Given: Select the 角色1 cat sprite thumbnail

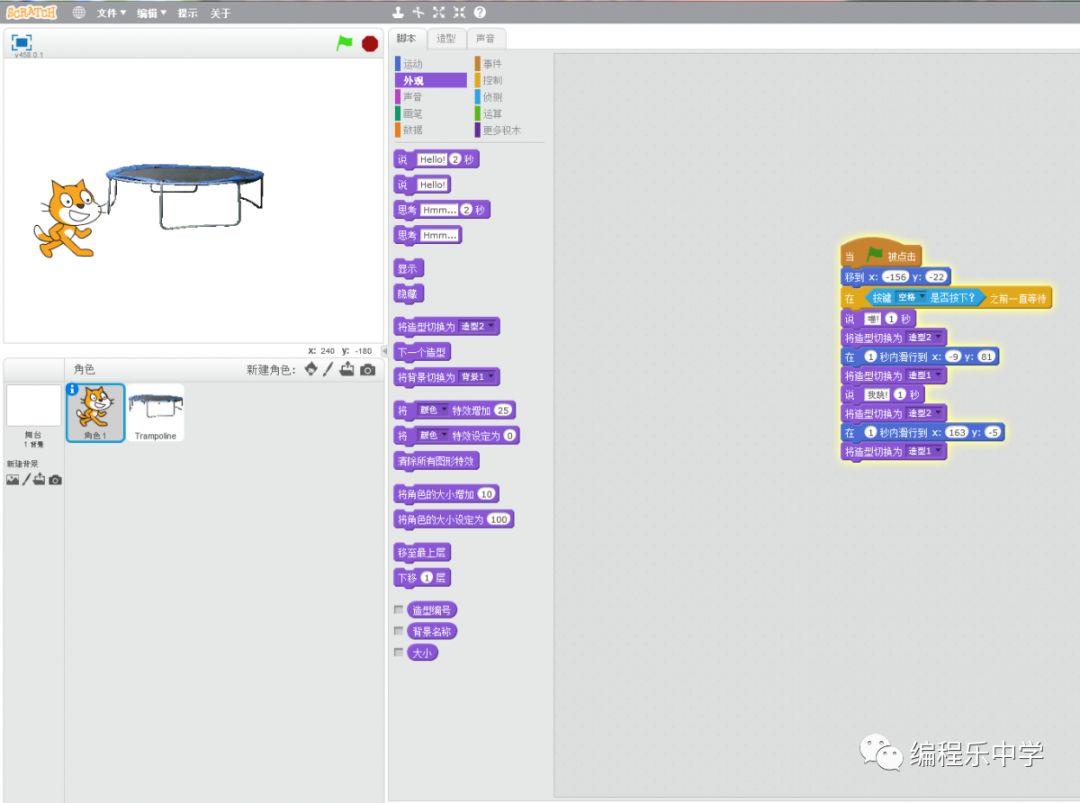Looking at the screenshot, I should click(95, 413).
